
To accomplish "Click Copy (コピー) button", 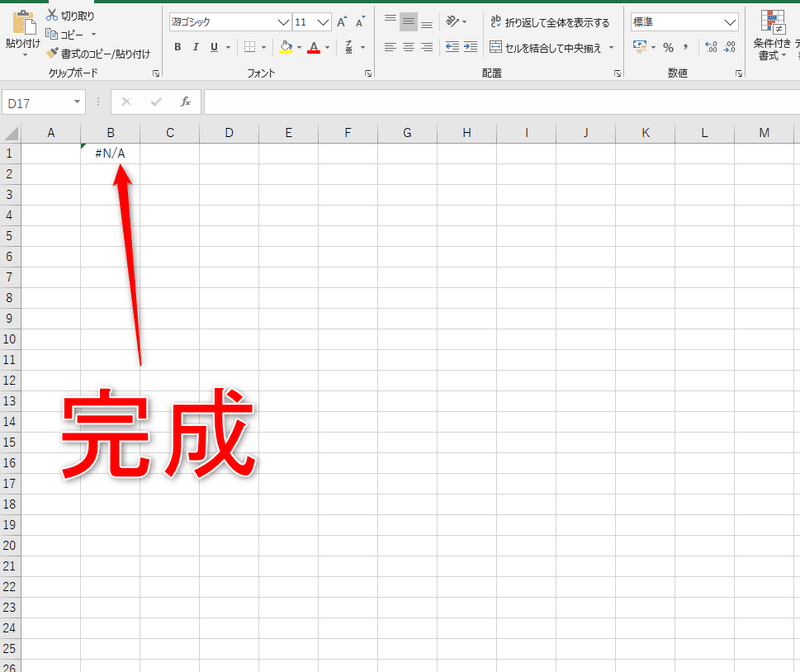I will (x=65, y=35).
